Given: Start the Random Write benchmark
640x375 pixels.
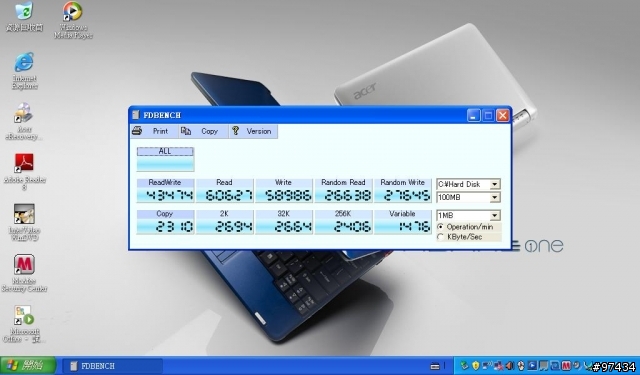Looking at the screenshot, I should point(402,190).
